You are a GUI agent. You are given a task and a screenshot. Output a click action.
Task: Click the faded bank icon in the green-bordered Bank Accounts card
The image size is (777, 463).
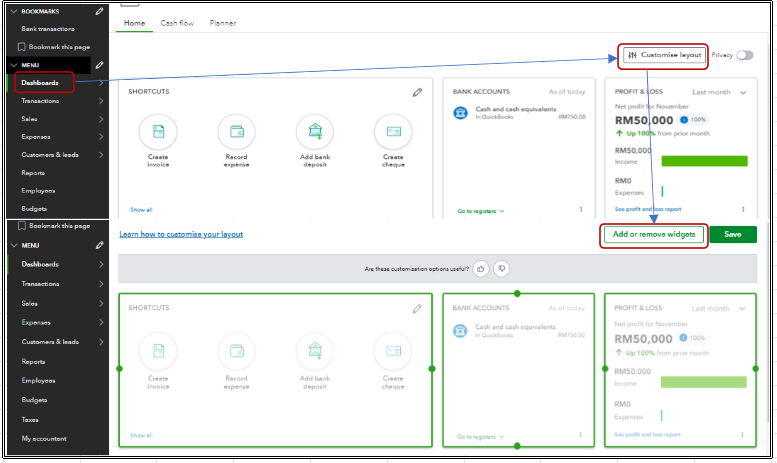click(460, 331)
